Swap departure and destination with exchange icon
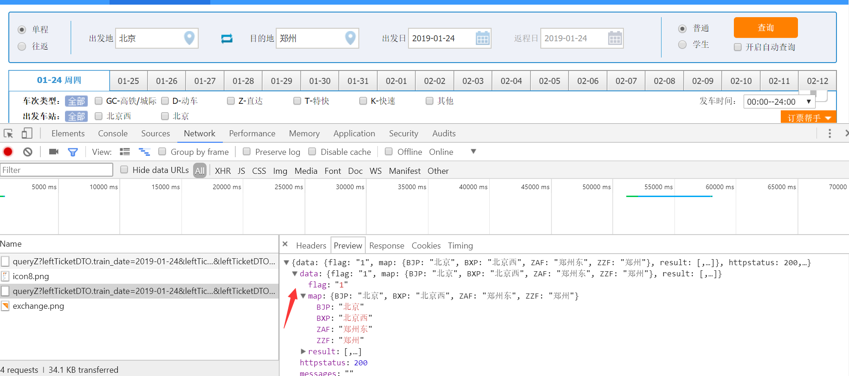Image resolution: width=849 pixels, height=376 pixels. 227,38
